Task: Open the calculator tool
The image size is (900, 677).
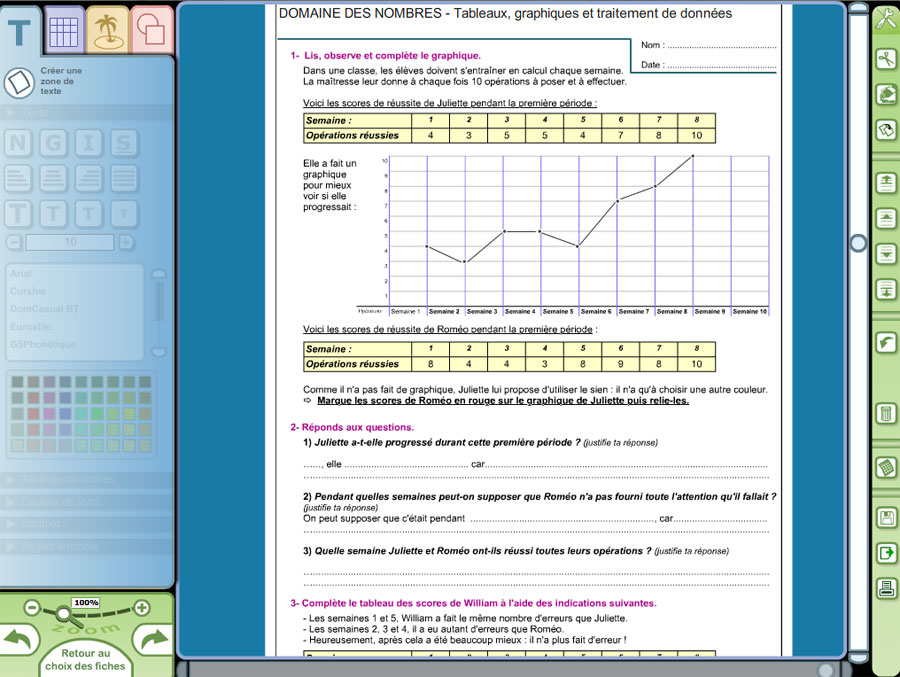Action: (885, 468)
